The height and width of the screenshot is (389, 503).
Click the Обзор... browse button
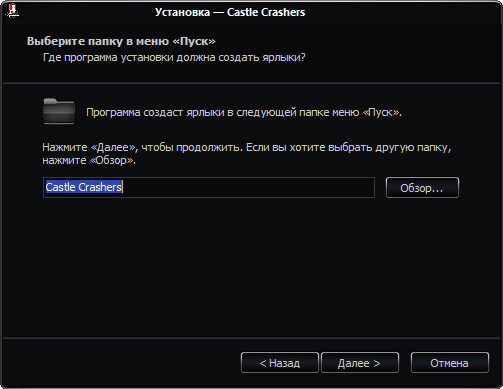(x=422, y=188)
